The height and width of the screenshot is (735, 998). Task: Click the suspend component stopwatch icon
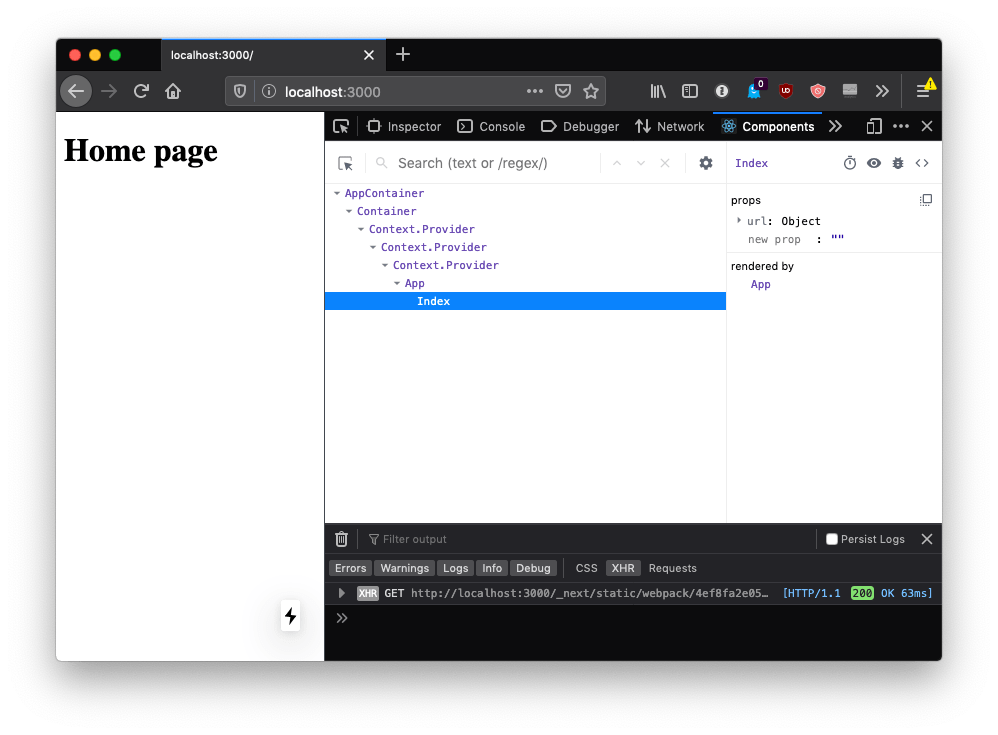point(850,163)
